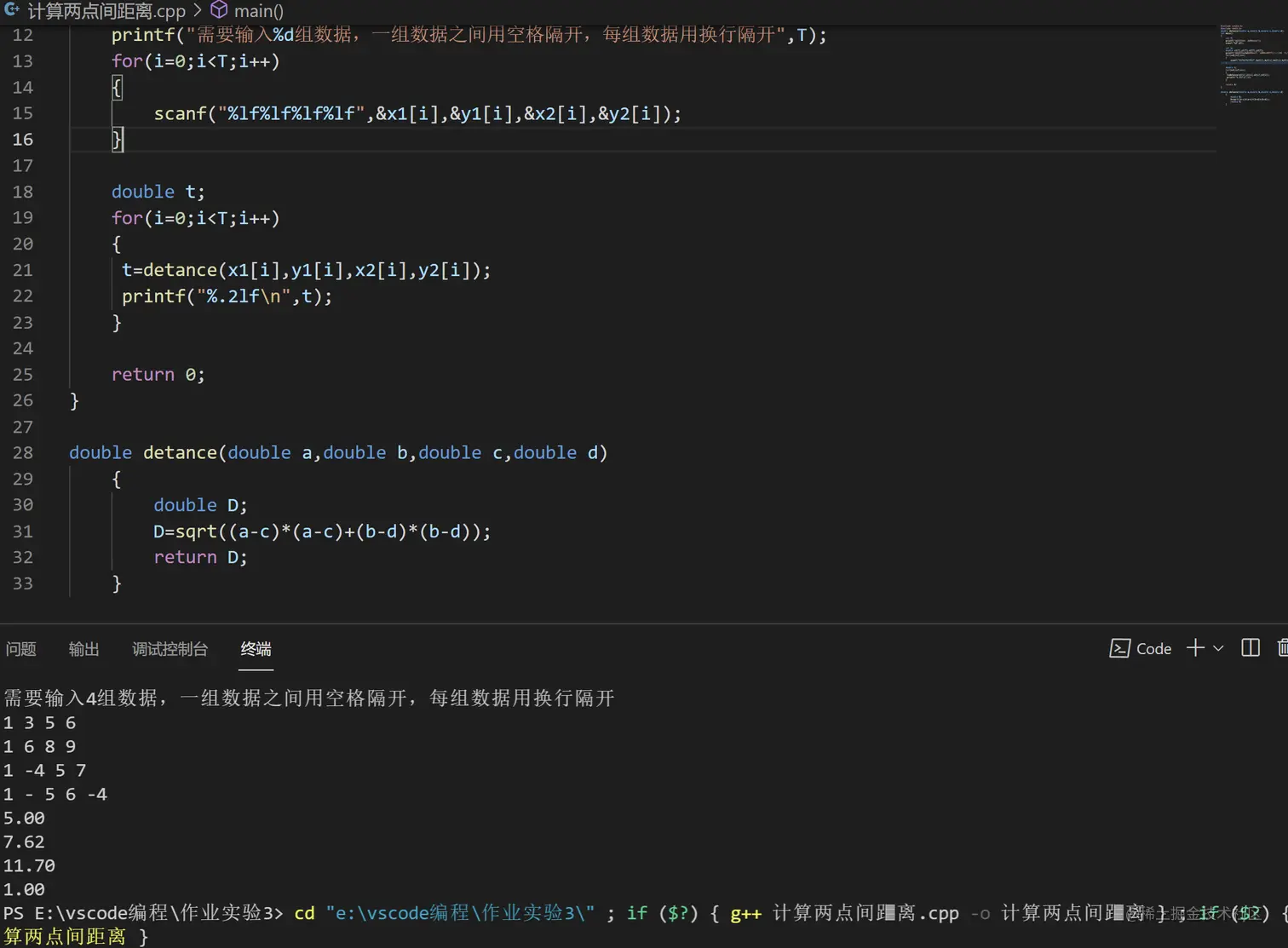Click the printf("%.2lf\n",t); statement

pos(227,296)
